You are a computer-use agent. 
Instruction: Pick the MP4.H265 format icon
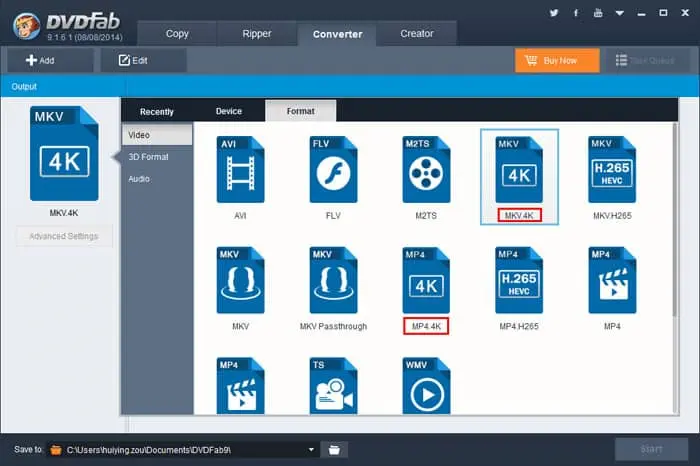pyautogui.click(x=519, y=280)
